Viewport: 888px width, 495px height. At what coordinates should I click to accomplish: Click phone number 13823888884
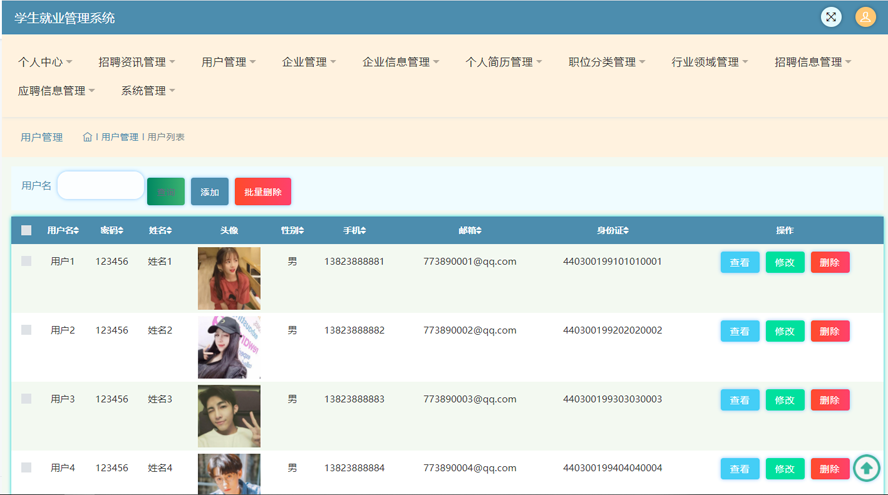[x=355, y=468]
